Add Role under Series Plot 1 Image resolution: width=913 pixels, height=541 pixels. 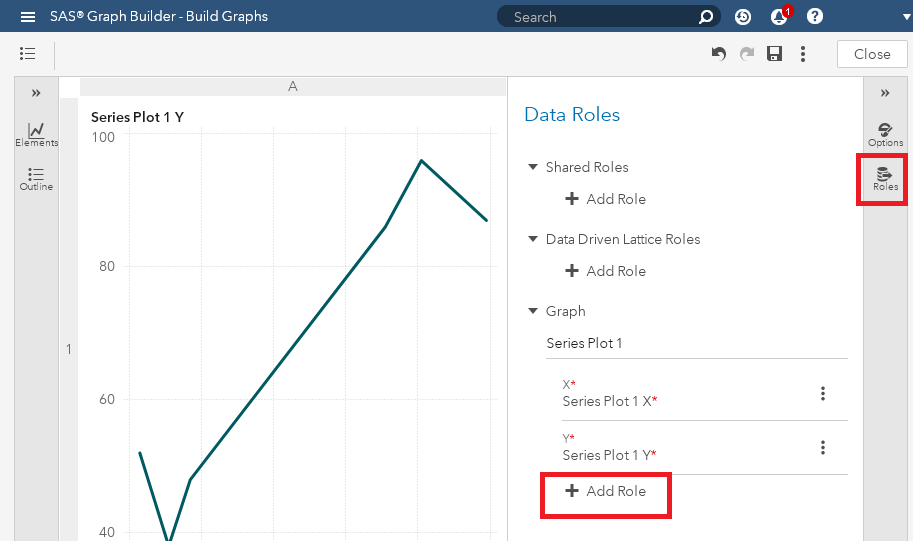click(x=606, y=491)
